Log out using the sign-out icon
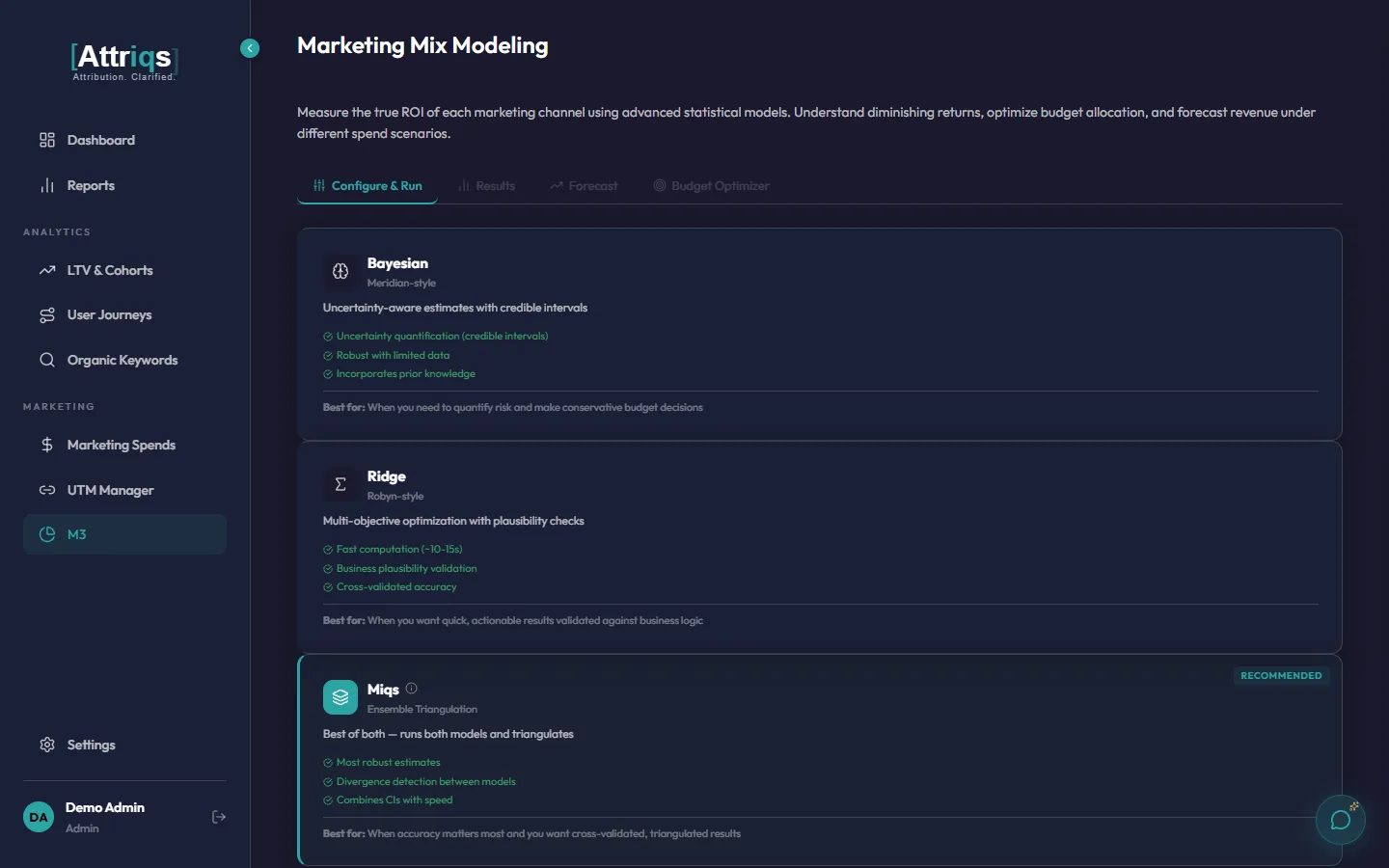This screenshot has height=868, width=1389. tap(219, 817)
